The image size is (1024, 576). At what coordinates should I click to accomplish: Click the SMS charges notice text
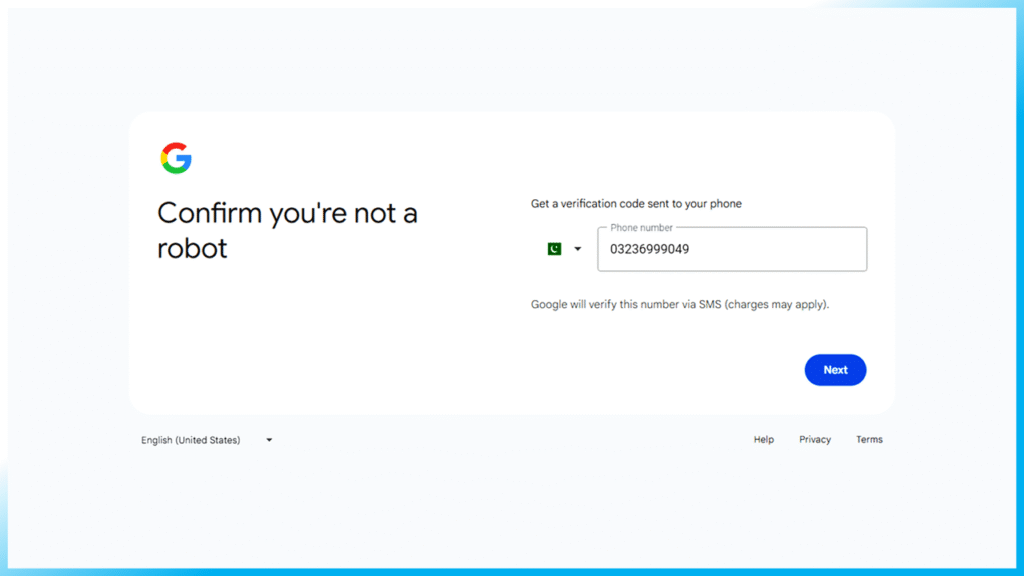[679, 304]
